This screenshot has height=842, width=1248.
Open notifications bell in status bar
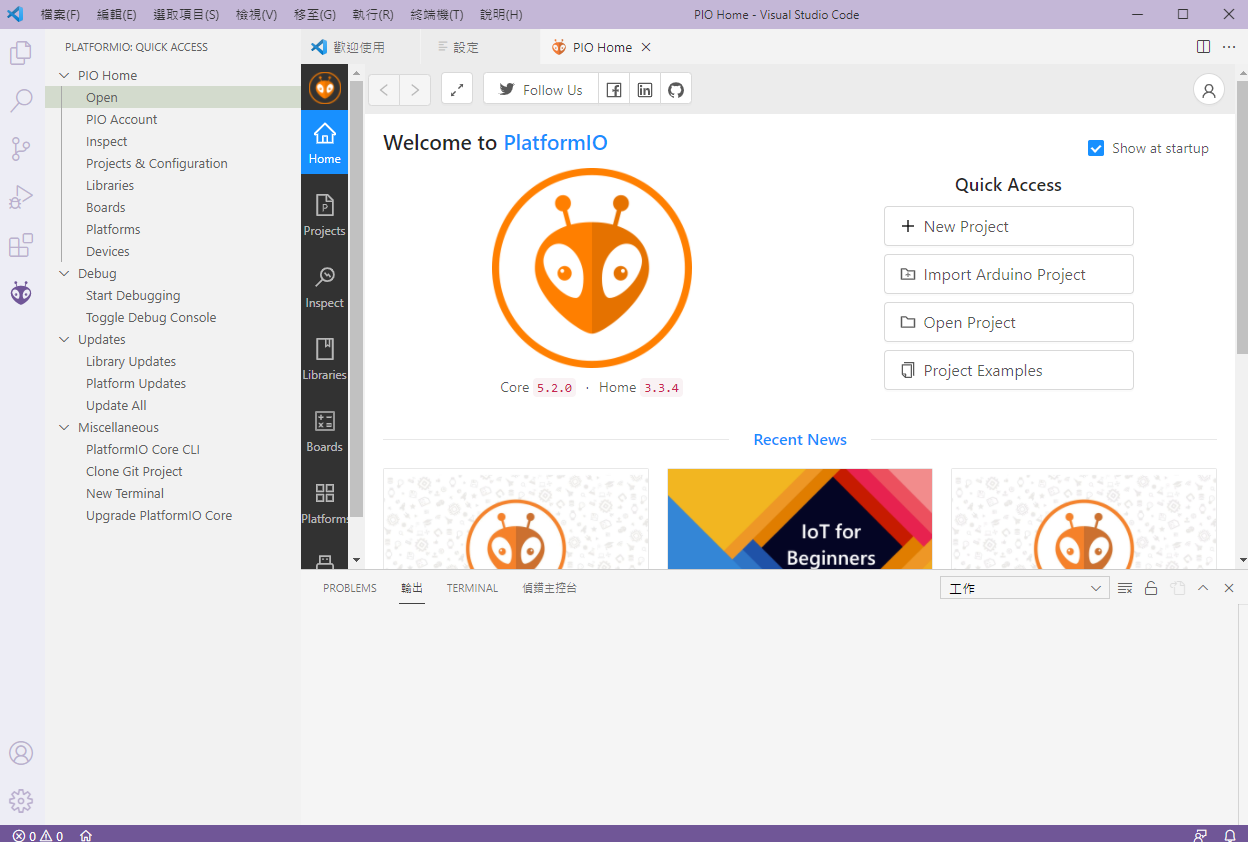coord(1229,835)
